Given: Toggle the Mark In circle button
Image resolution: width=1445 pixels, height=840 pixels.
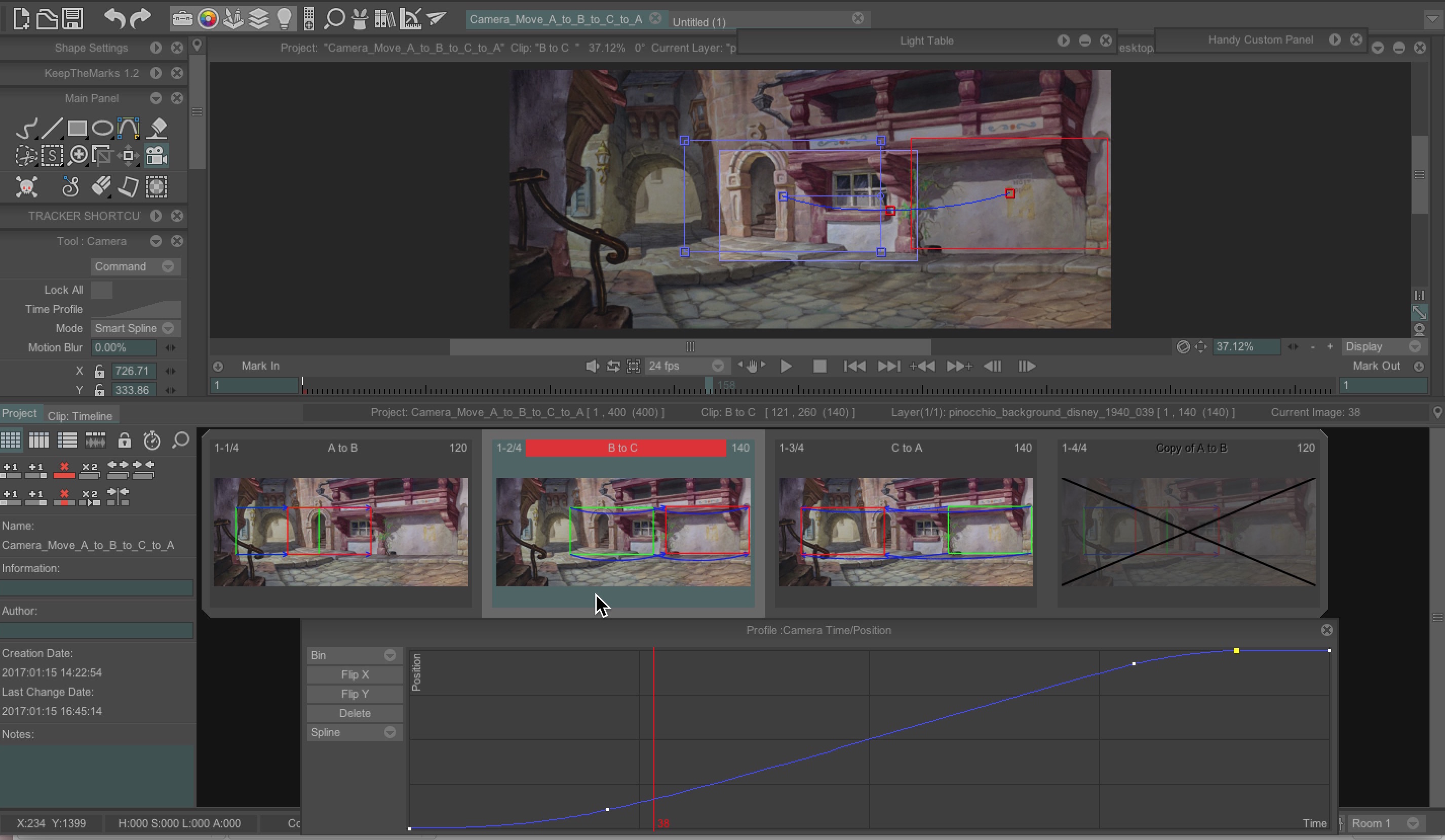Looking at the screenshot, I should pyautogui.click(x=217, y=367).
